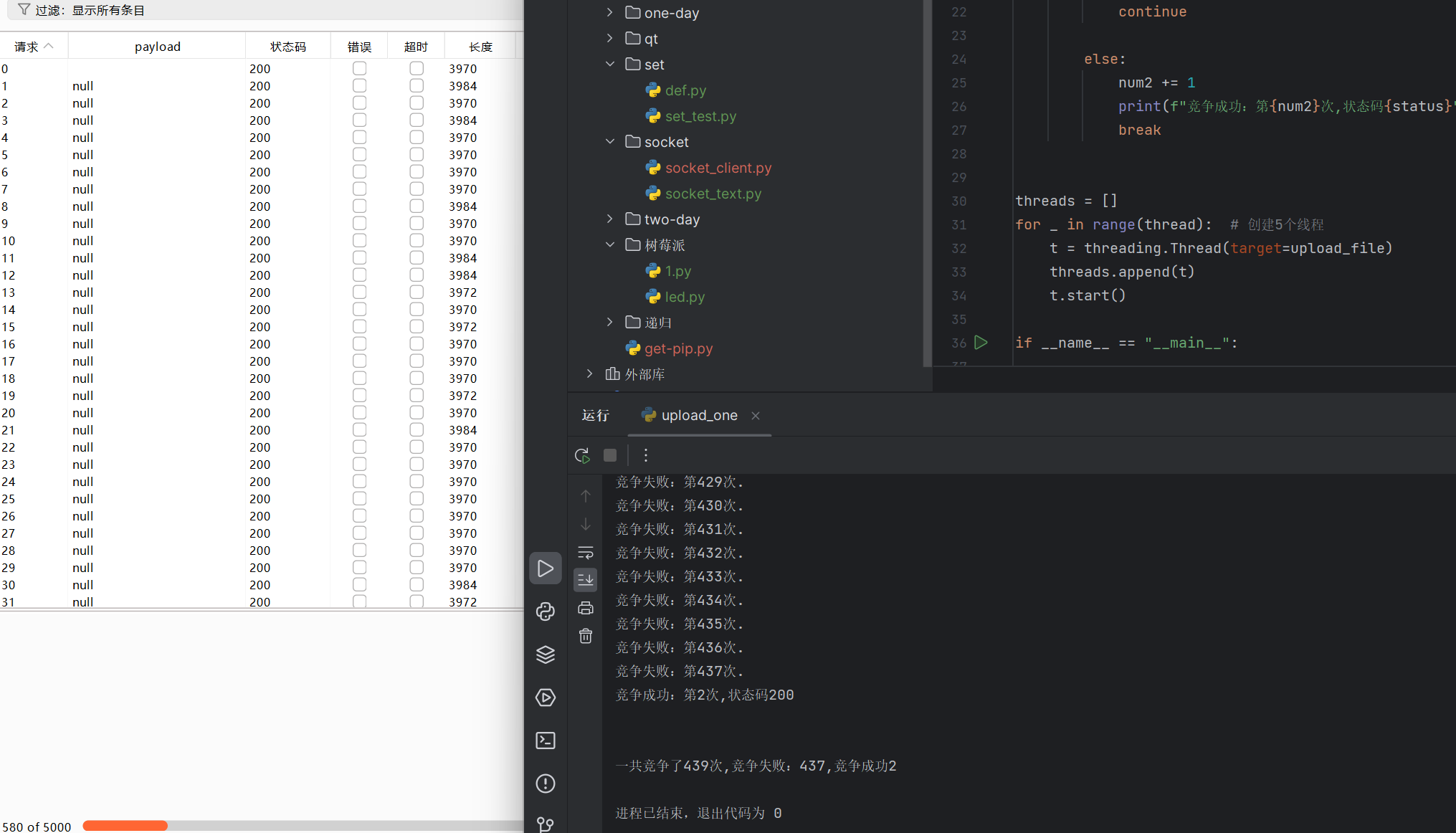Expand the one-day folder
The width and height of the screenshot is (1456, 833).
(609, 12)
